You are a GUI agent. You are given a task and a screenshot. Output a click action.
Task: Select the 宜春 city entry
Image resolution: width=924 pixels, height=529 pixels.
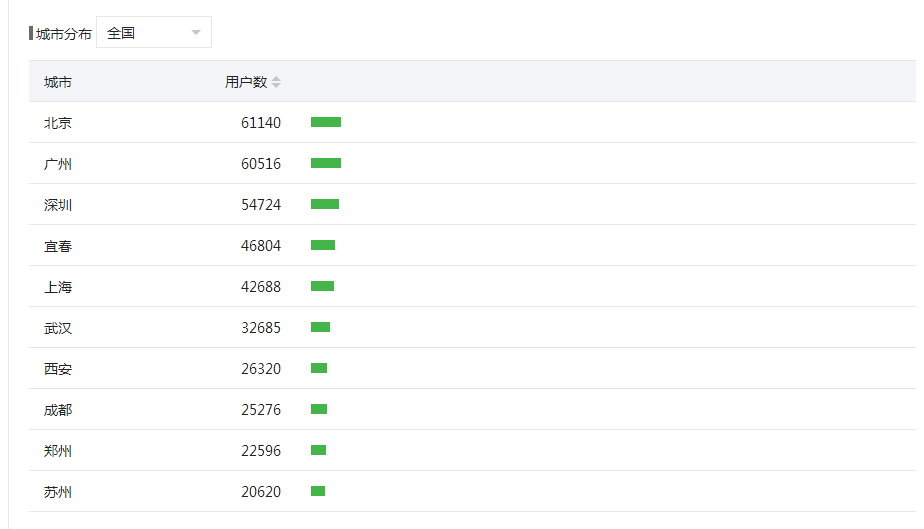coord(58,246)
